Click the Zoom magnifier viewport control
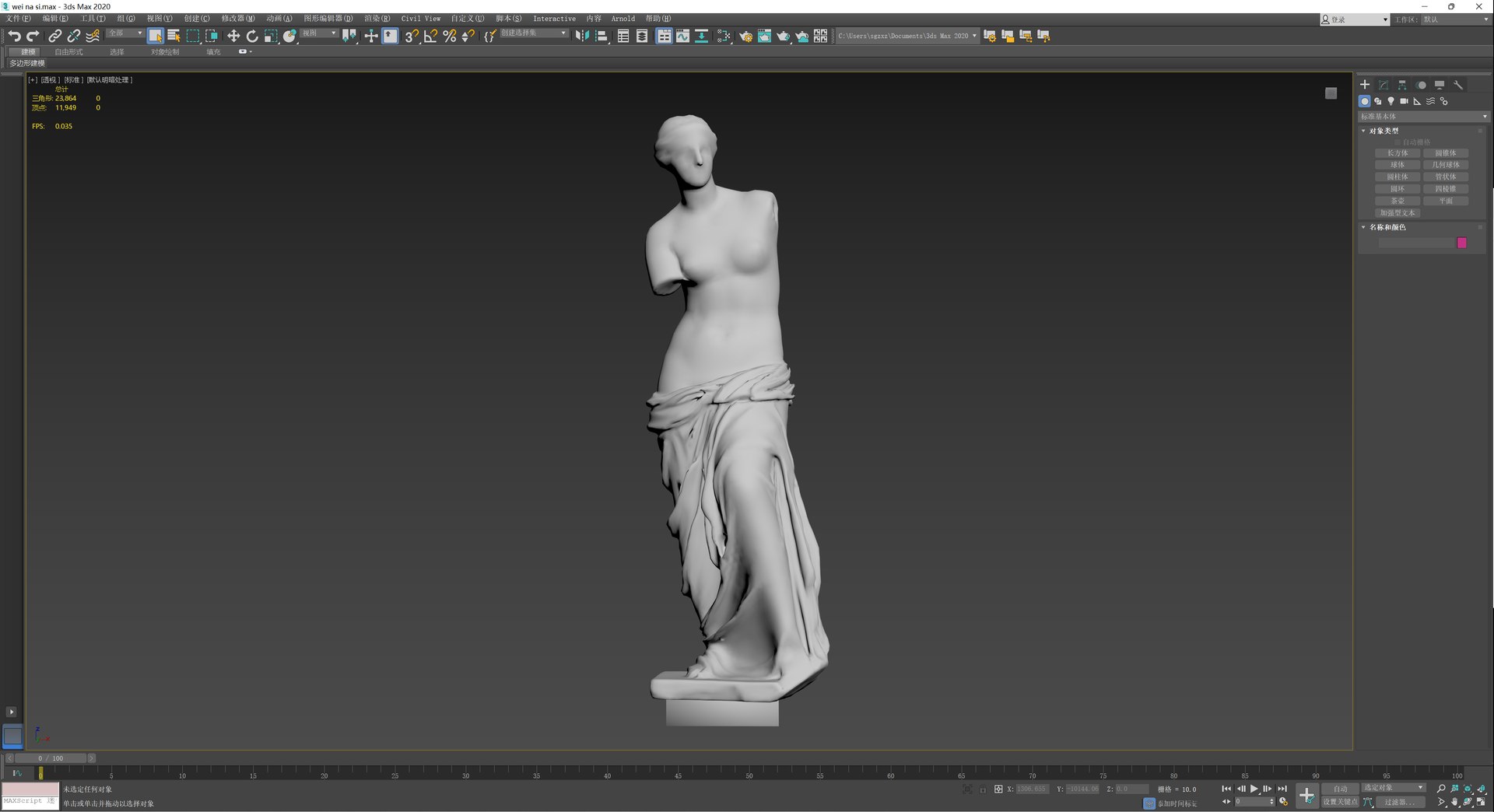This screenshot has height=812, width=1494. click(x=1441, y=789)
